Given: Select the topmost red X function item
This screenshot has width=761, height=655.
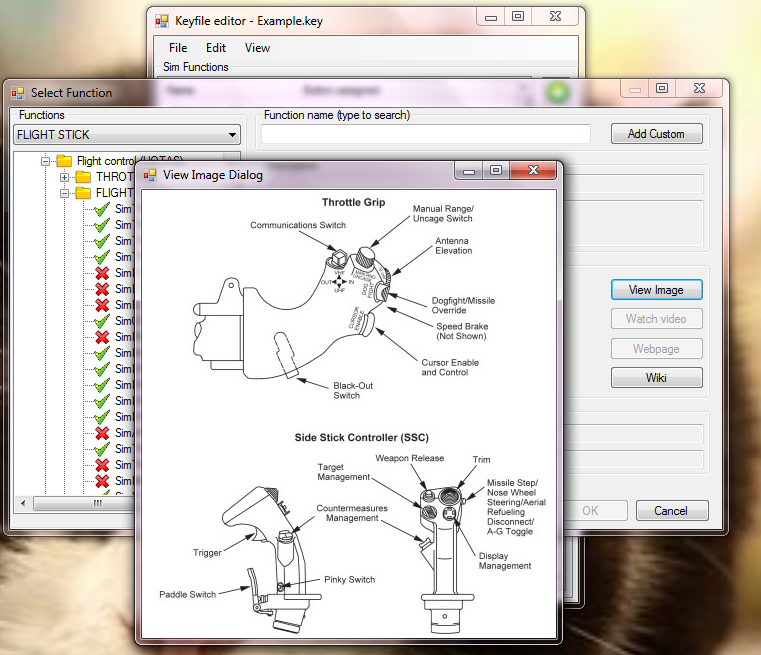Looking at the screenshot, I should click(101, 273).
